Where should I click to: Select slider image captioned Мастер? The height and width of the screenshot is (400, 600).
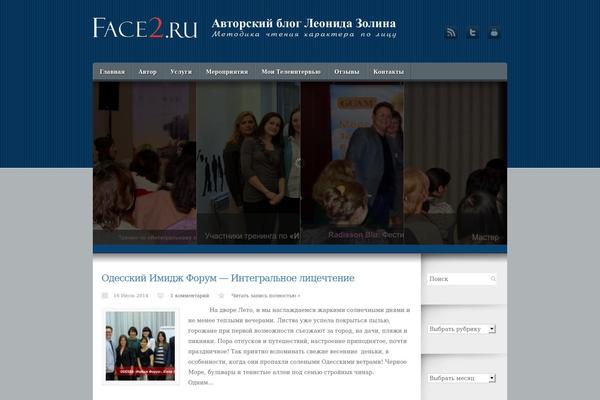point(456,163)
